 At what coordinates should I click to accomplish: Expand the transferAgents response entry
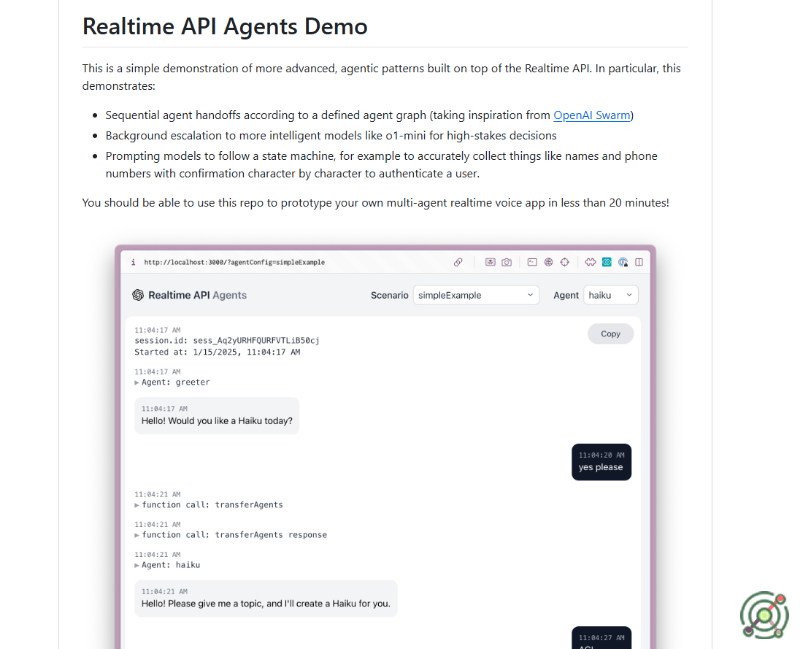click(230, 535)
